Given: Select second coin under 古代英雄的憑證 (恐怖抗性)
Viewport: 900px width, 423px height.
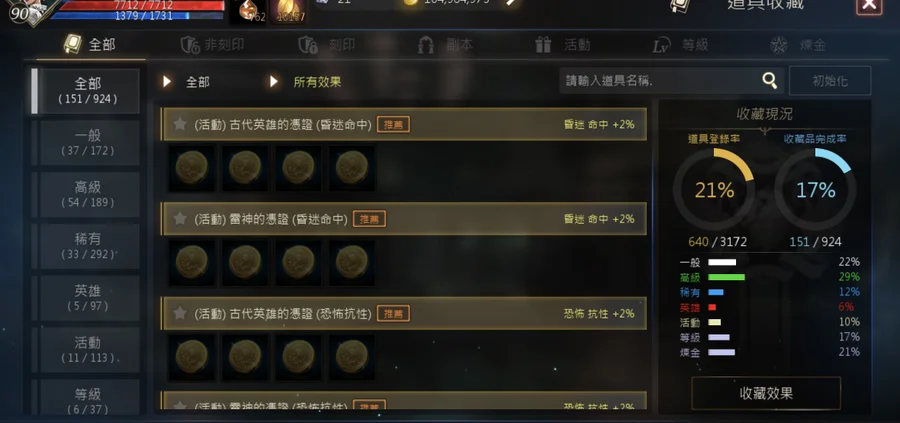Looking at the screenshot, I should click(245, 357).
